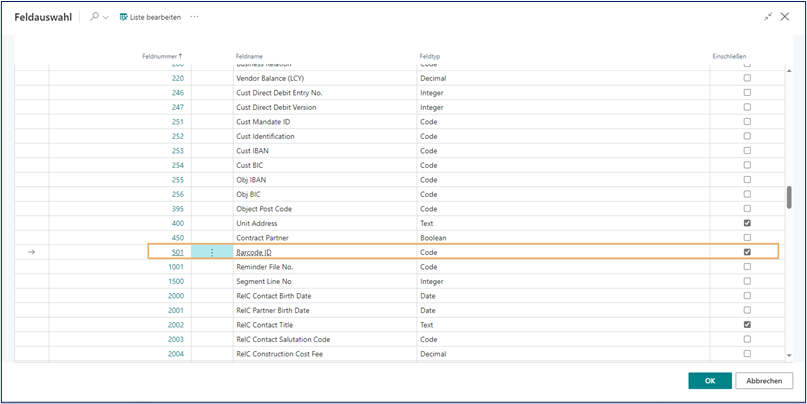Expand the search dropdown chevron
Image resolution: width=807 pixels, height=404 pixels.
pos(106,17)
